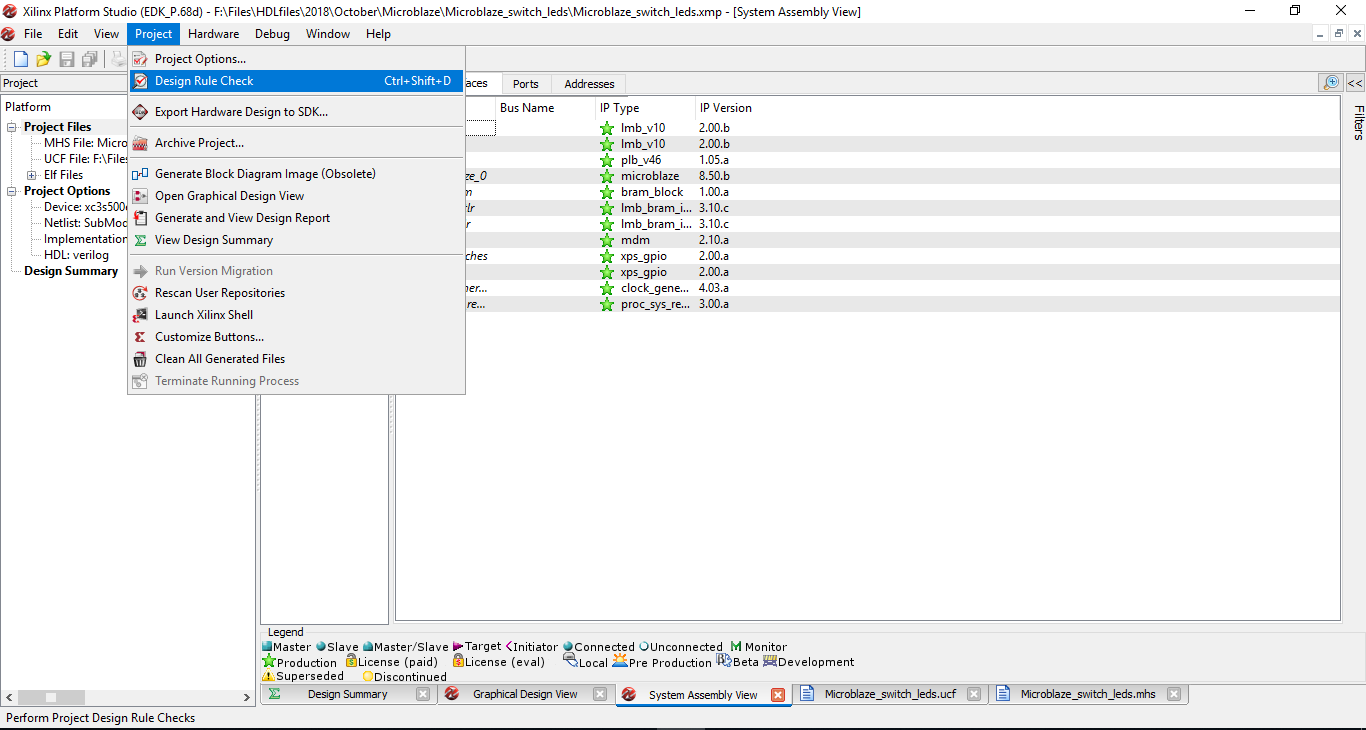This screenshot has width=1366, height=730.
Task: Click the Save toolbar icon
Action: 67,59
